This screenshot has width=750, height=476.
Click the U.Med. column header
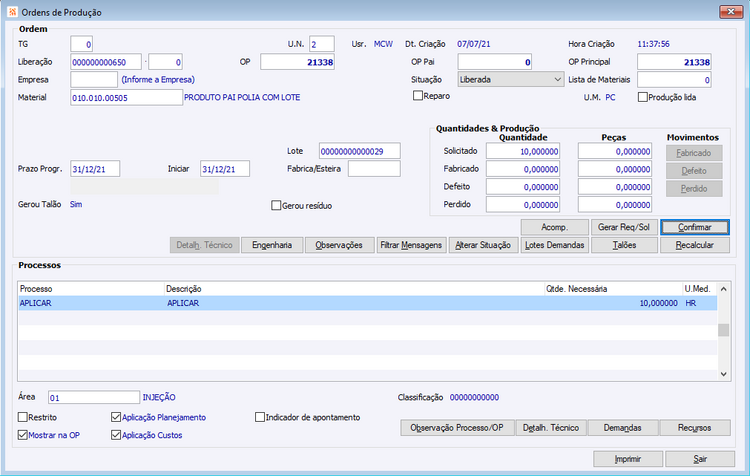699,289
